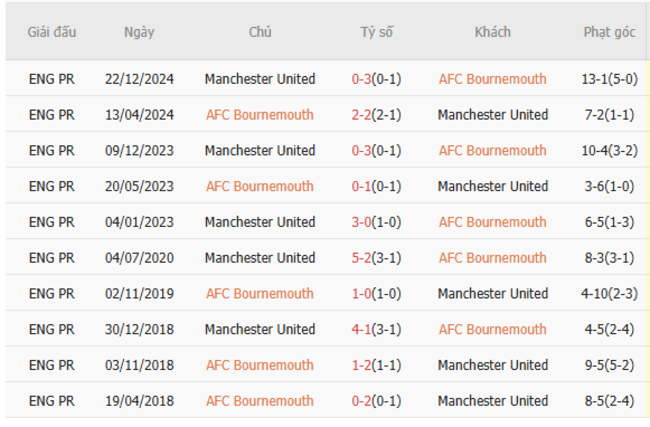Open Manchester United away link on 19/04/2018

492,401
